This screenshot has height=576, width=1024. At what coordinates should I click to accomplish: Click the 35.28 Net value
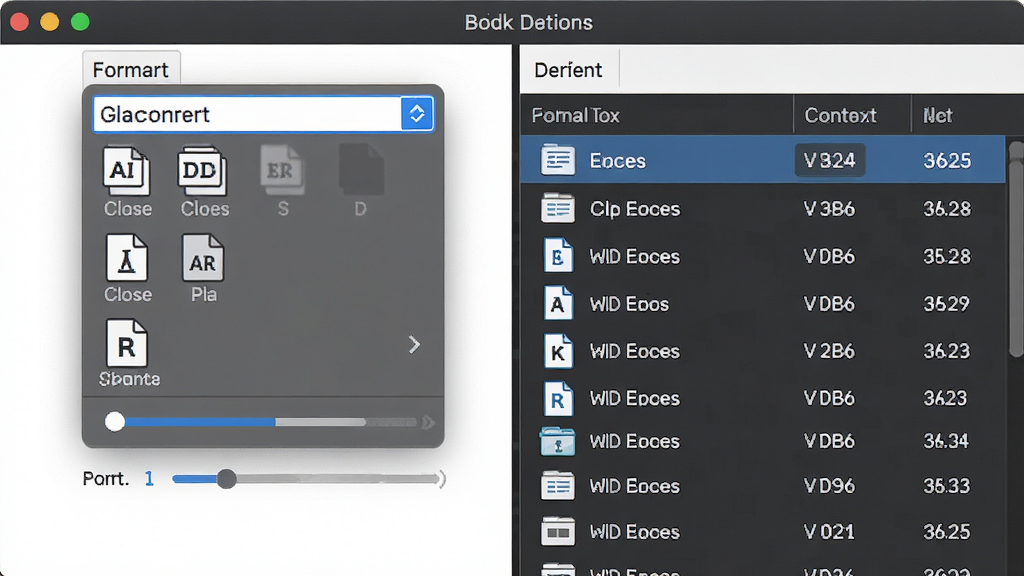(x=947, y=256)
